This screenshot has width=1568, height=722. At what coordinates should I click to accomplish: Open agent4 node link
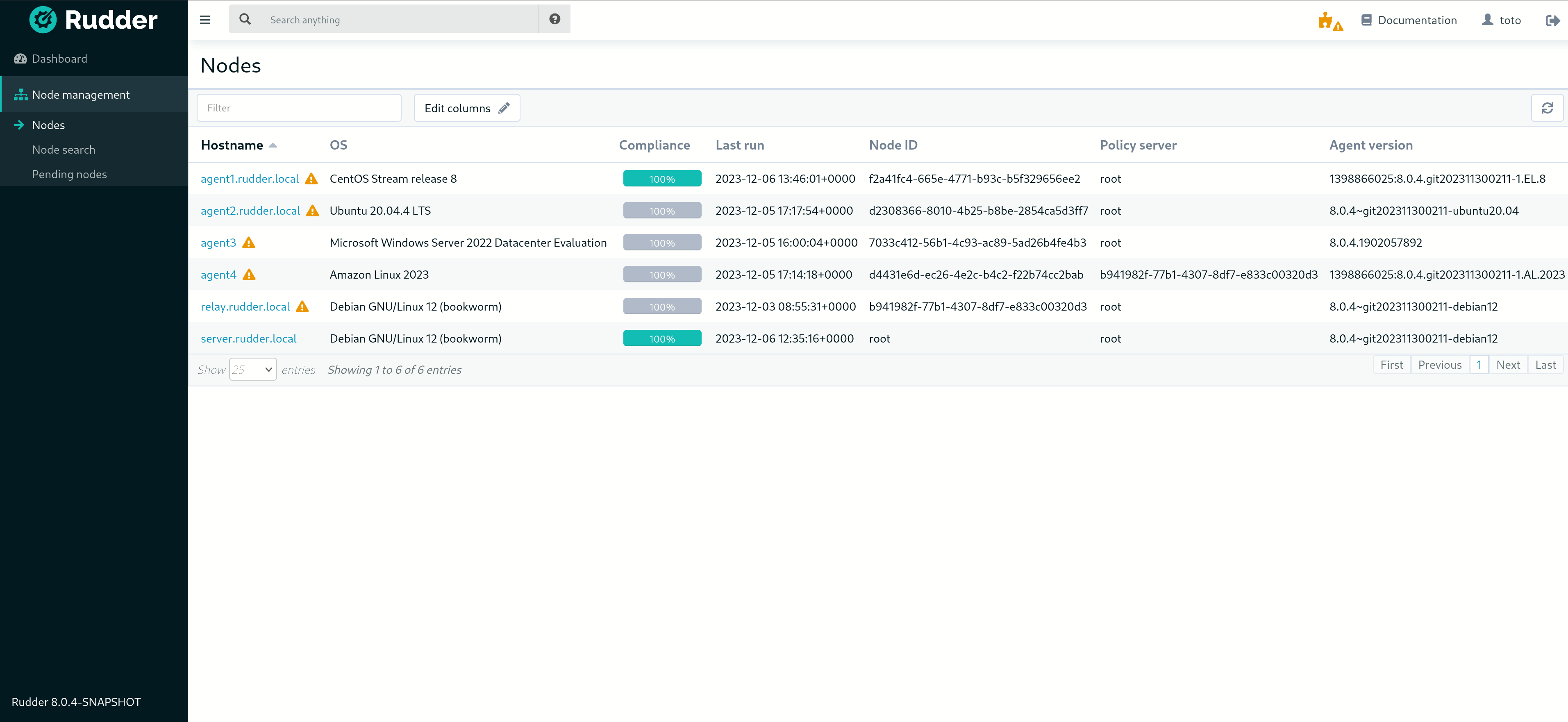click(218, 275)
